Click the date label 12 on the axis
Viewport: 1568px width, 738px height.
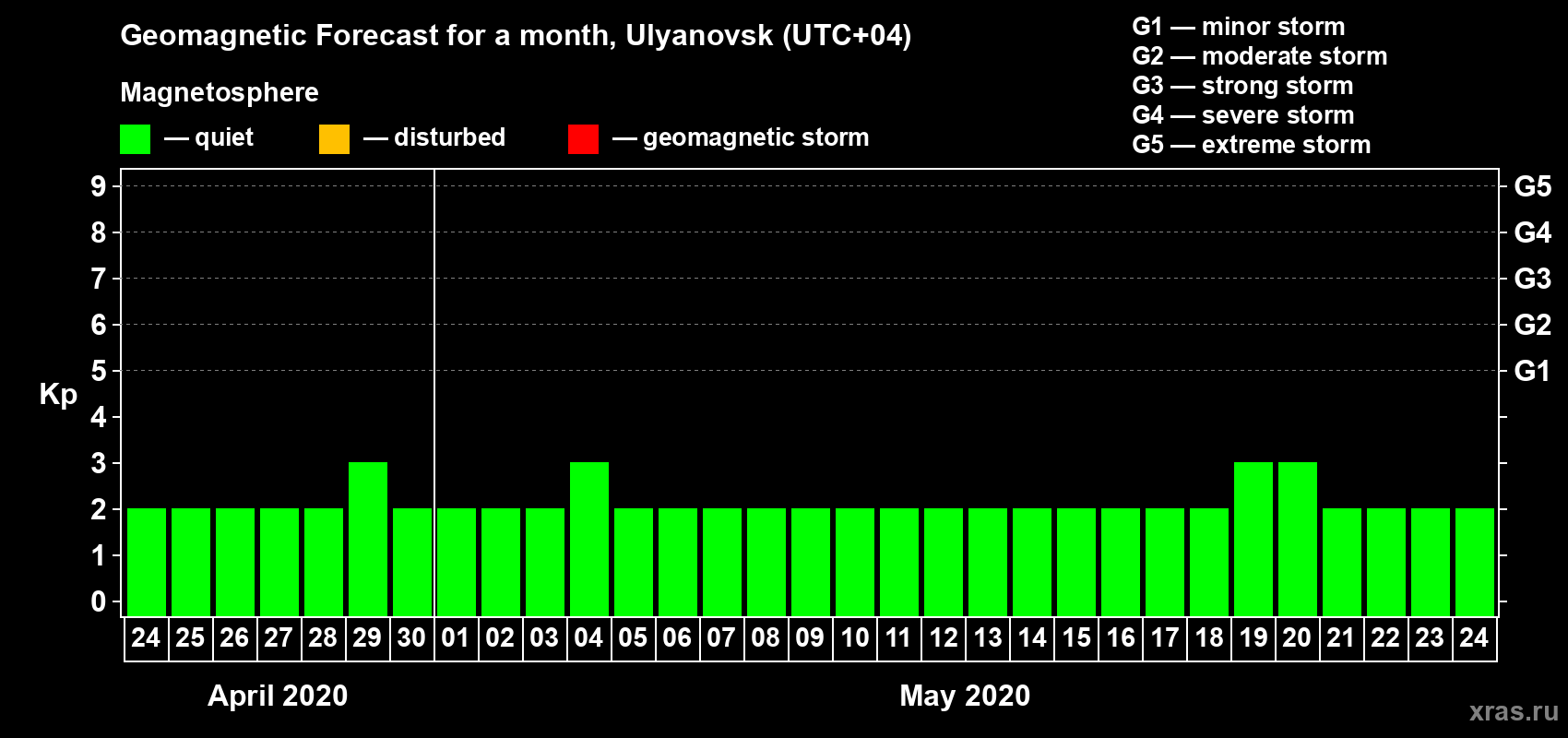click(x=943, y=637)
